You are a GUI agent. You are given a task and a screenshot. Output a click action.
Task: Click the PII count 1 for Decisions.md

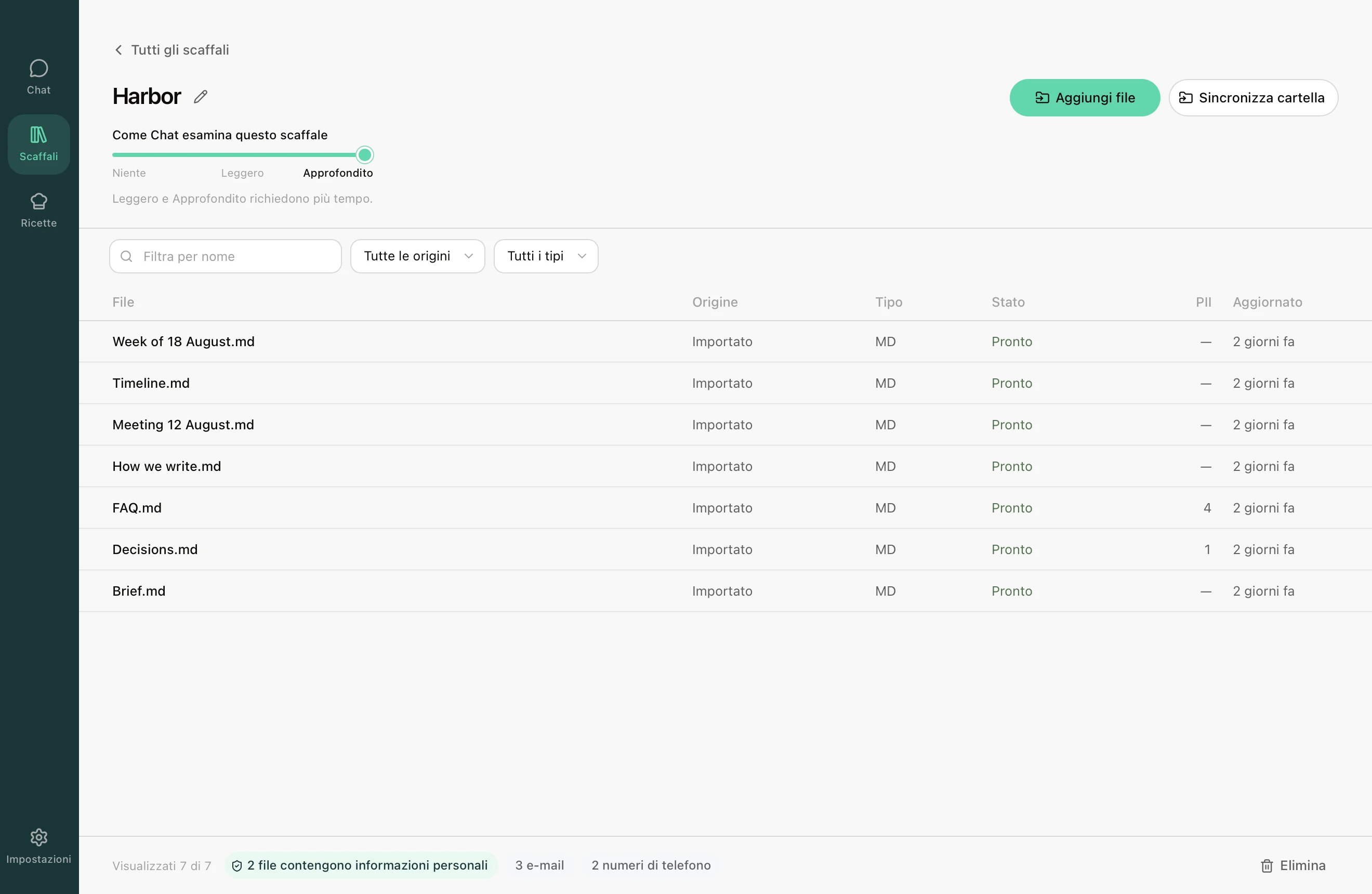pos(1207,549)
